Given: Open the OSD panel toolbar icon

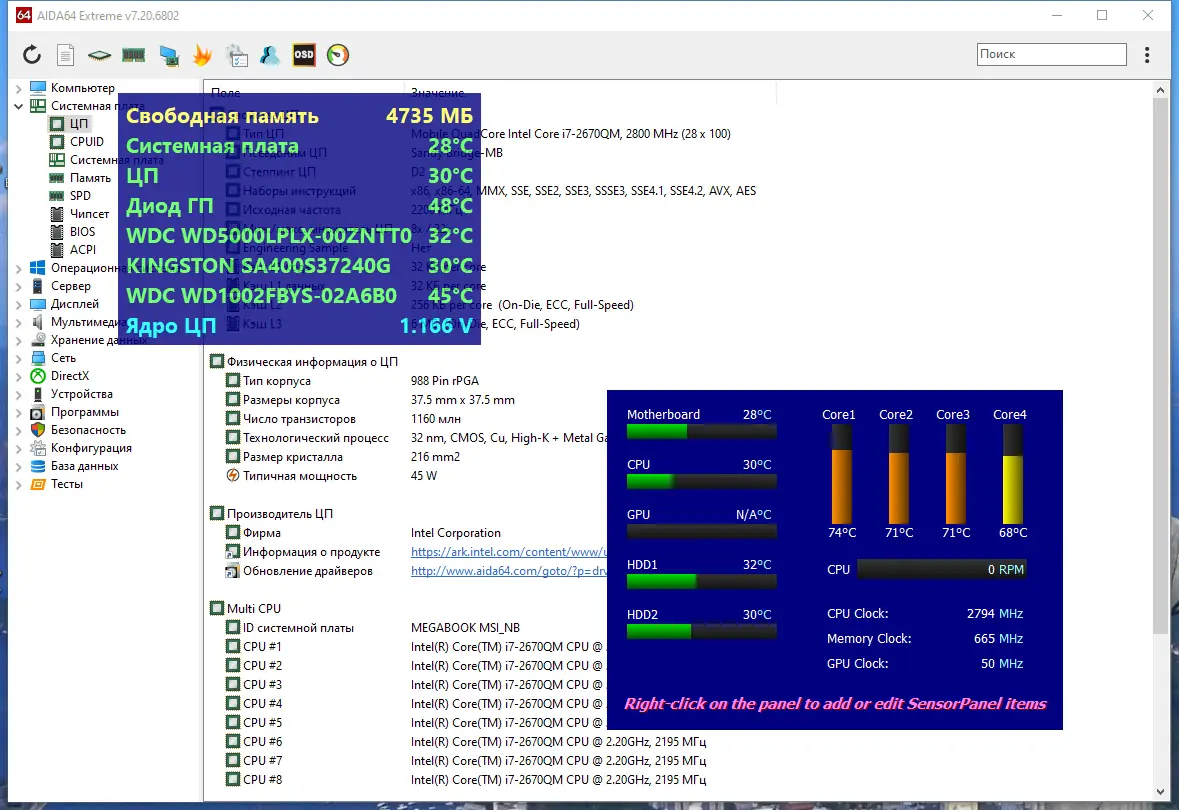Looking at the screenshot, I should [x=304, y=55].
